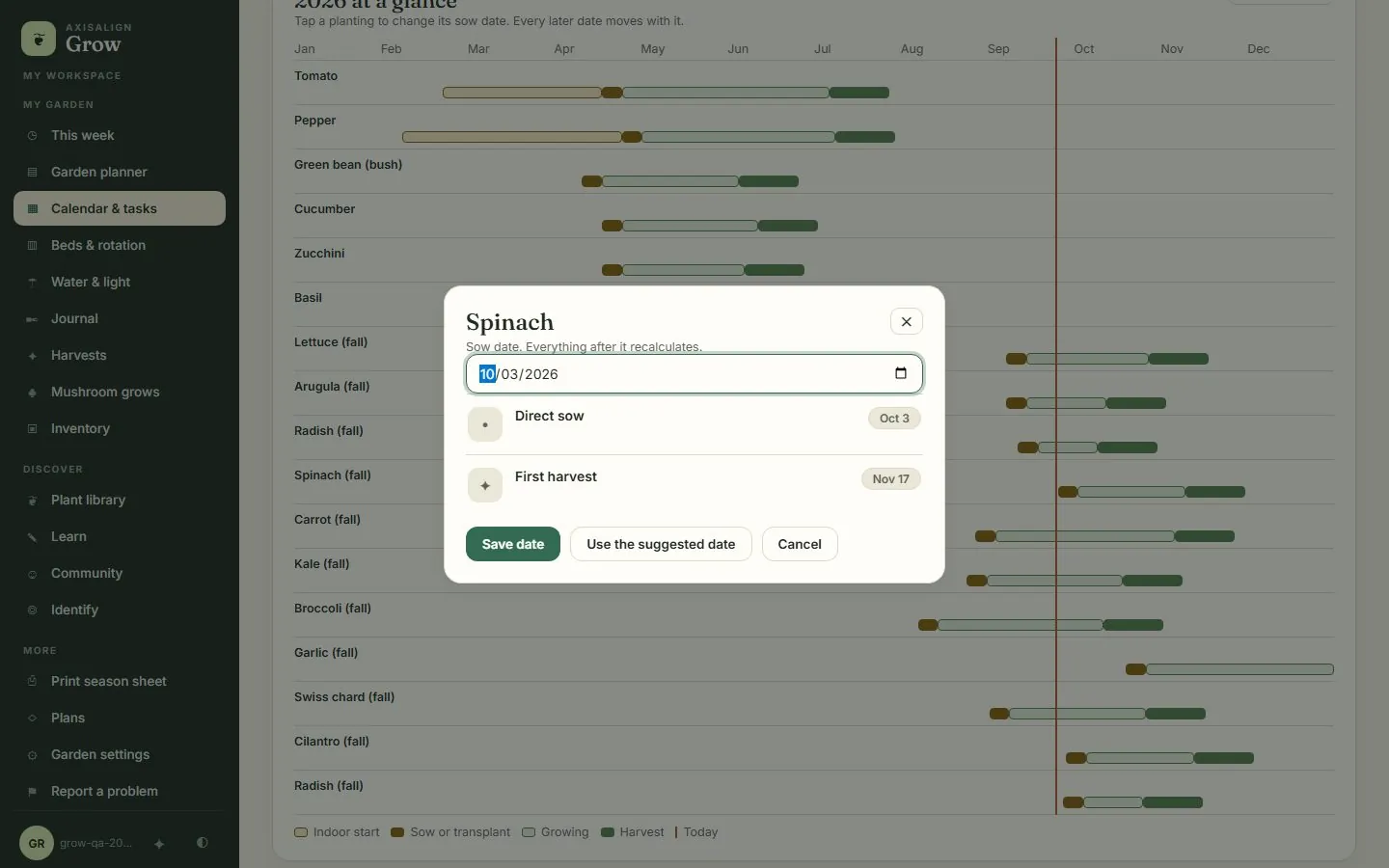Open the GR account avatar
The image size is (1389, 868).
tap(37, 843)
